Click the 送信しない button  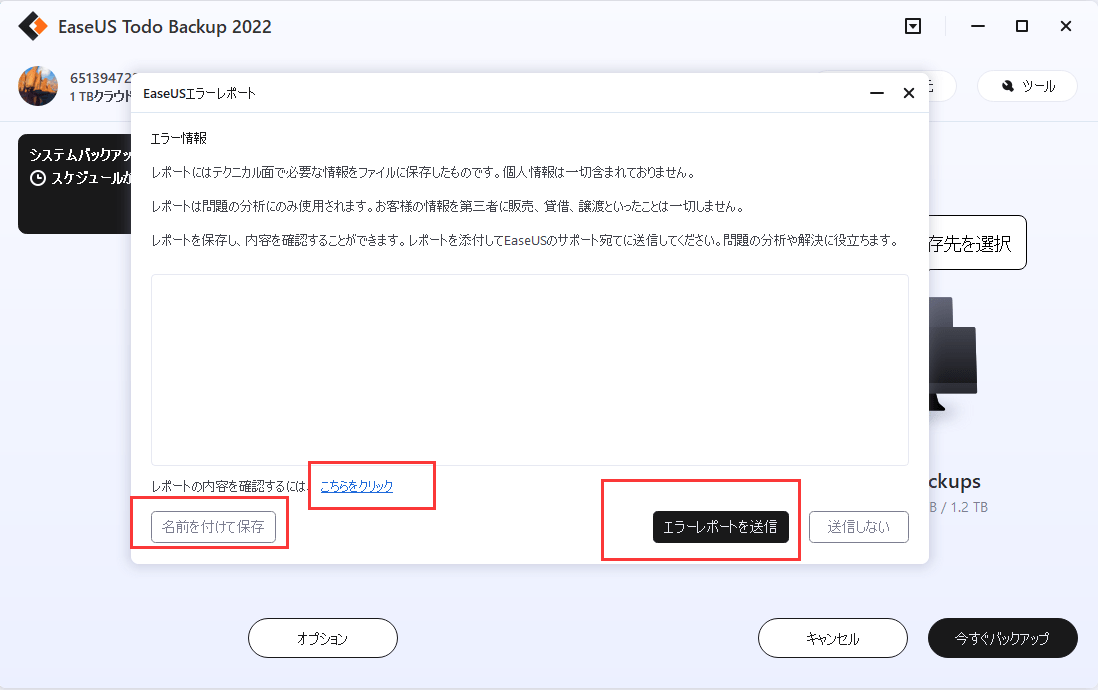(859, 527)
